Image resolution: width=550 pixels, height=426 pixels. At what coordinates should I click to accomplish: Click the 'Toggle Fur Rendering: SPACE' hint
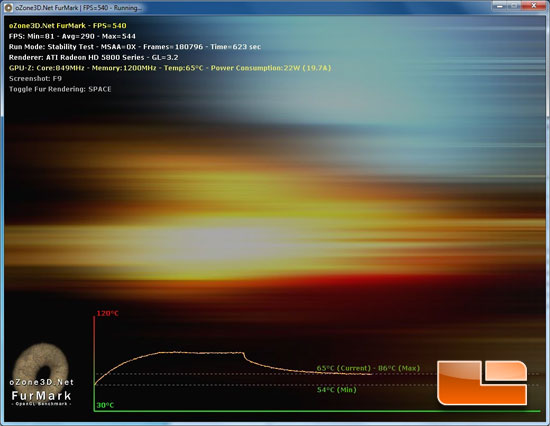point(60,89)
